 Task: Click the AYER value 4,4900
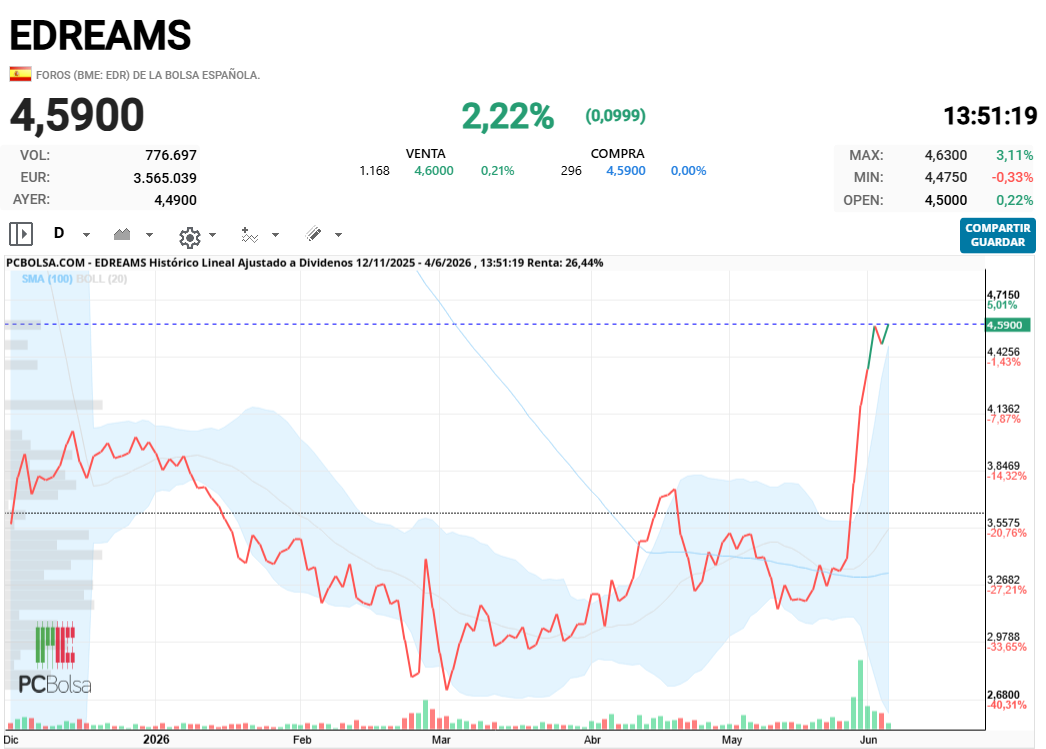175,200
